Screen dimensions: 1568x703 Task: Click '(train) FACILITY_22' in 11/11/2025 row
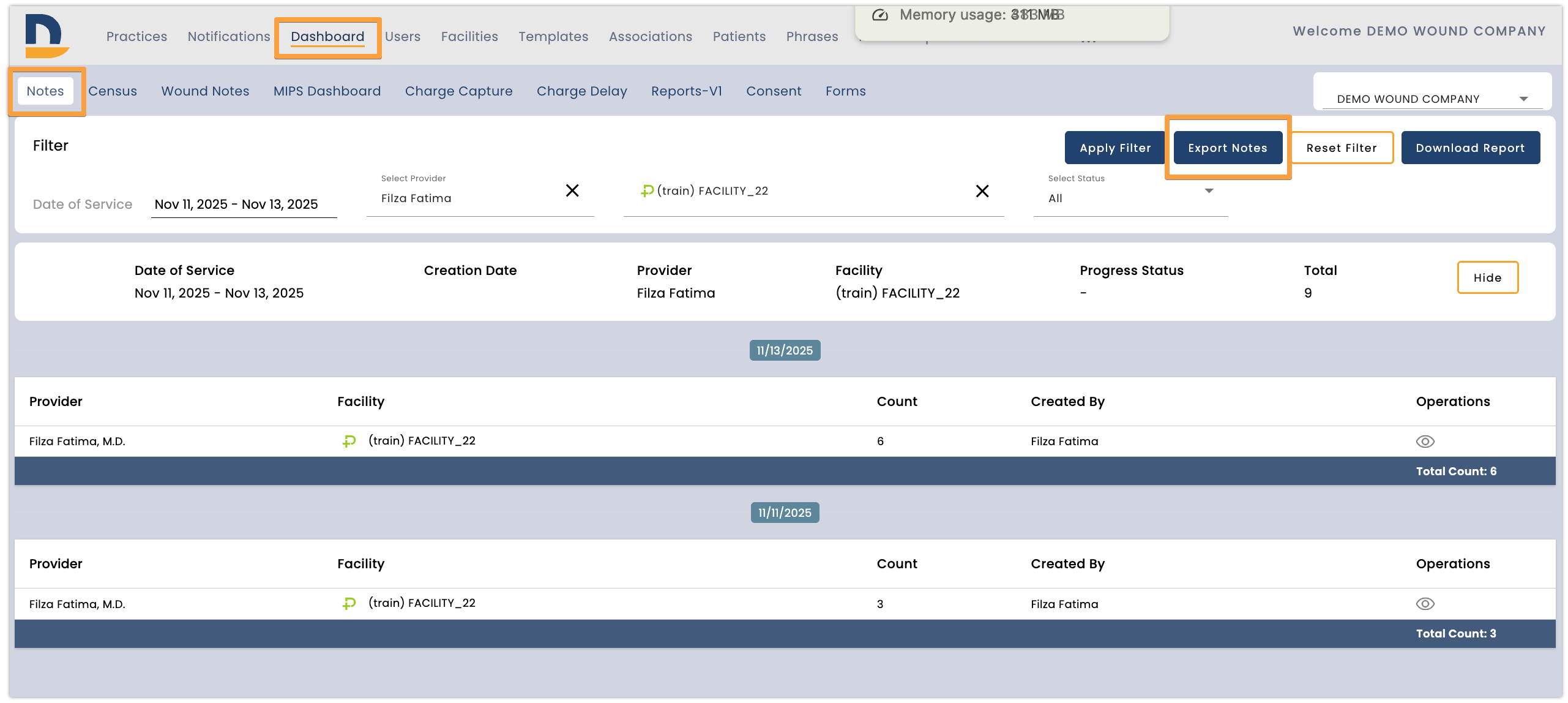click(422, 603)
